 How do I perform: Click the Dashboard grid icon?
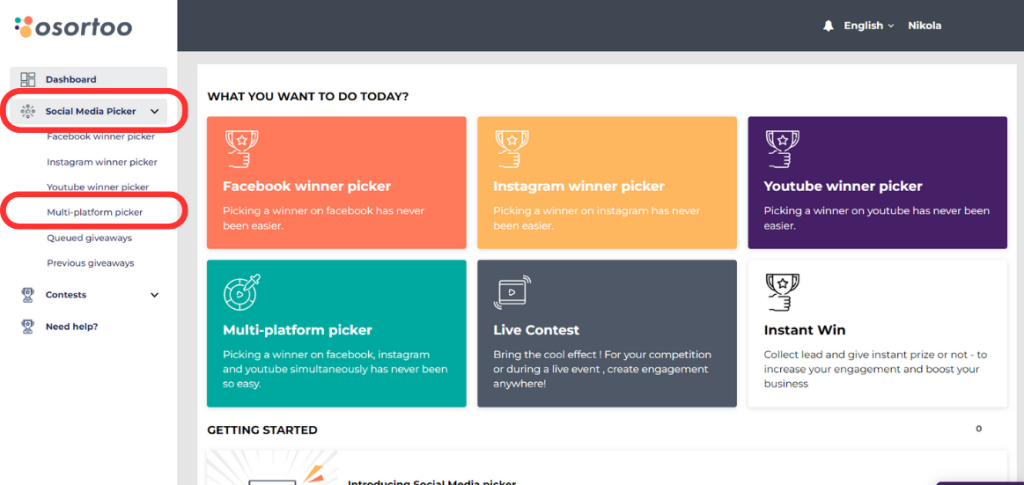[x=28, y=80]
